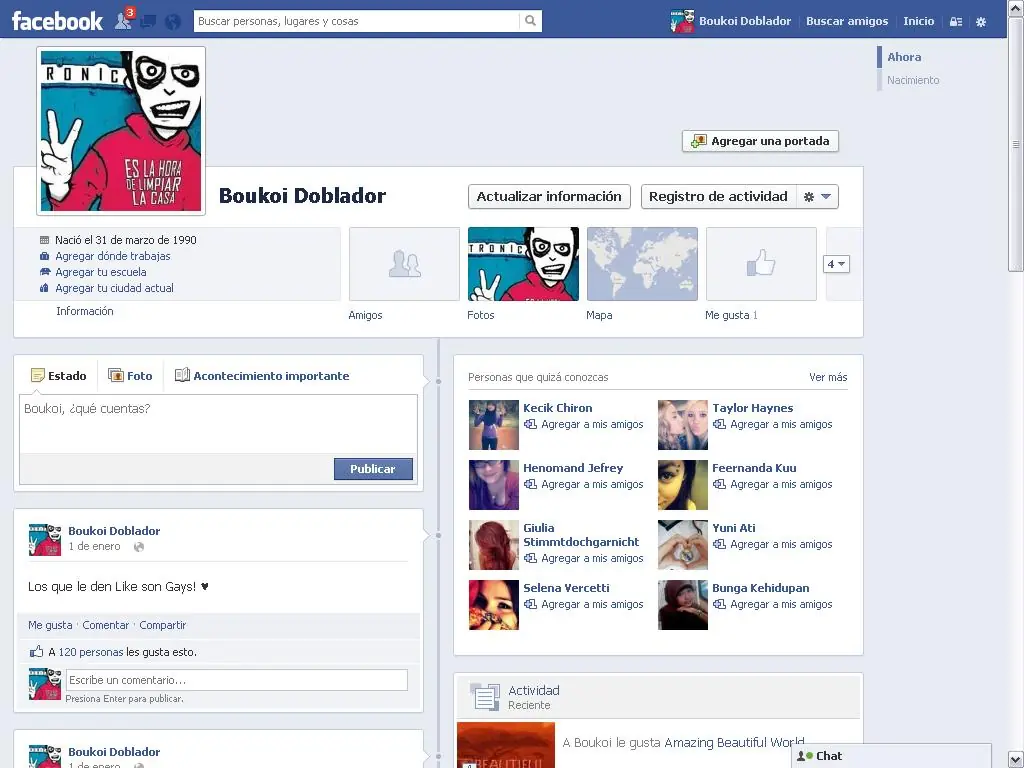Click the small profile avatar beside Boukoi Doblador in top bar
Viewport: 1024px width, 768px height.
pyautogui.click(x=682, y=21)
